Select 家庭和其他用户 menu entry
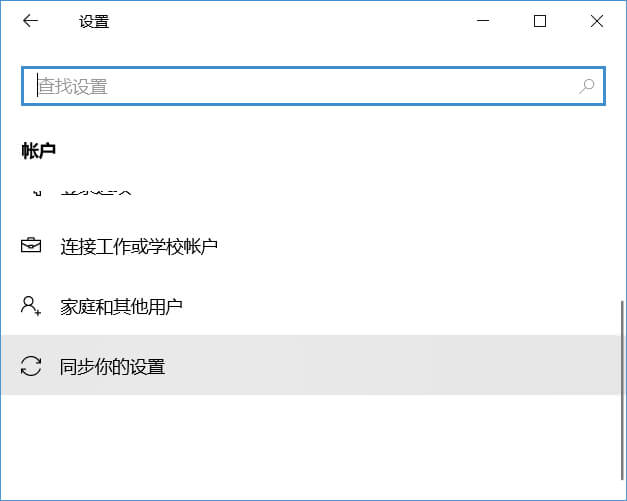The width and height of the screenshot is (627, 501). [x=121, y=306]
